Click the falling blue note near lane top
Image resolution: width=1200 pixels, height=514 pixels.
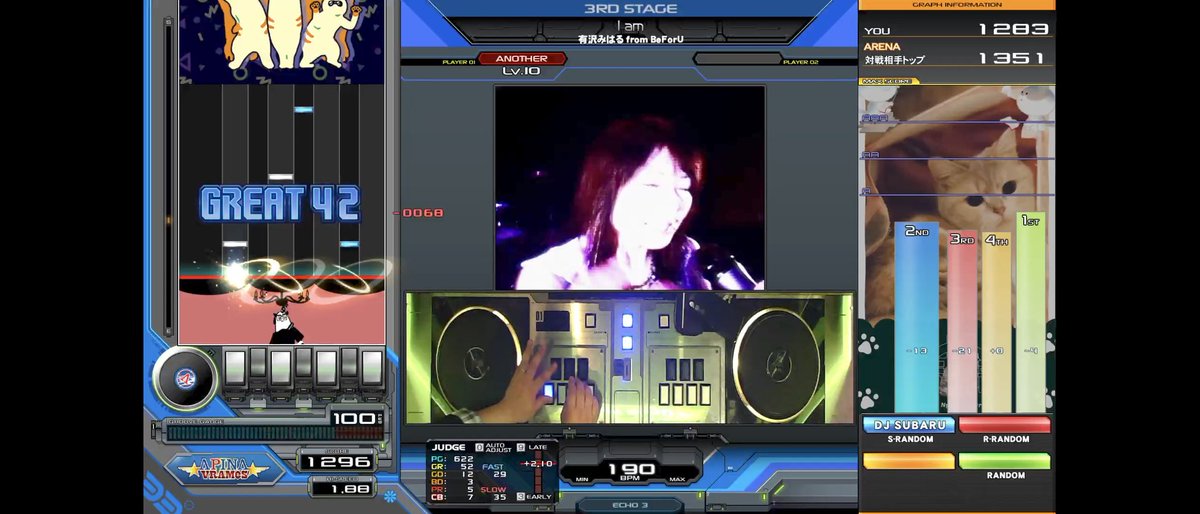pyautogui.click(x=304, y=109)
